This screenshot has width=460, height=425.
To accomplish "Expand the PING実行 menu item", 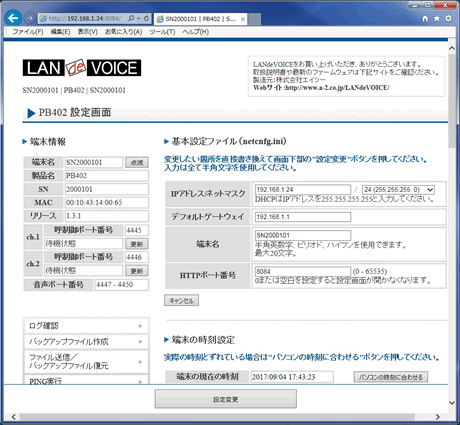I will [x=86, y=380].
